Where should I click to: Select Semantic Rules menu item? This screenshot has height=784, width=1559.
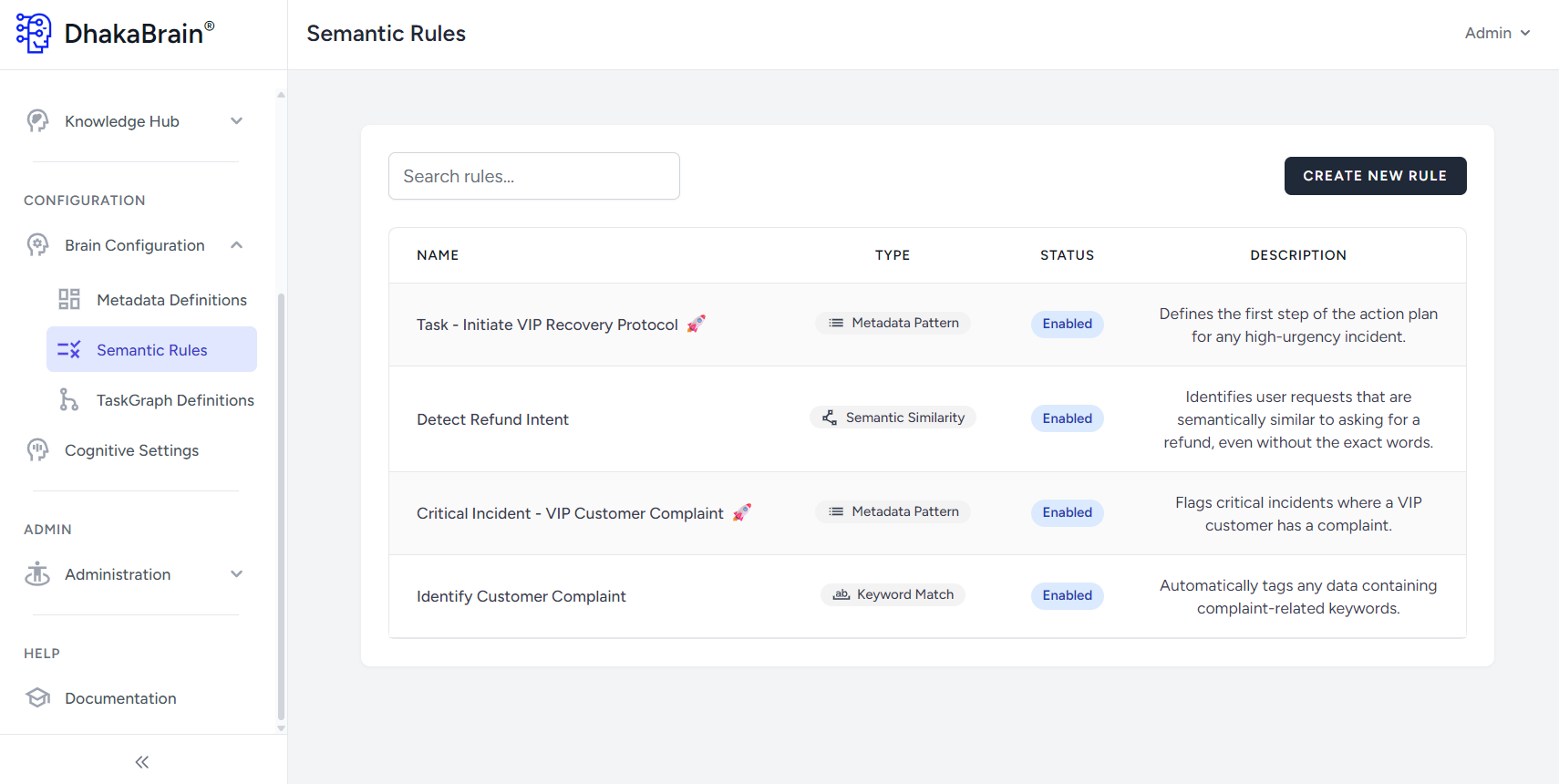tap(152, 350)
